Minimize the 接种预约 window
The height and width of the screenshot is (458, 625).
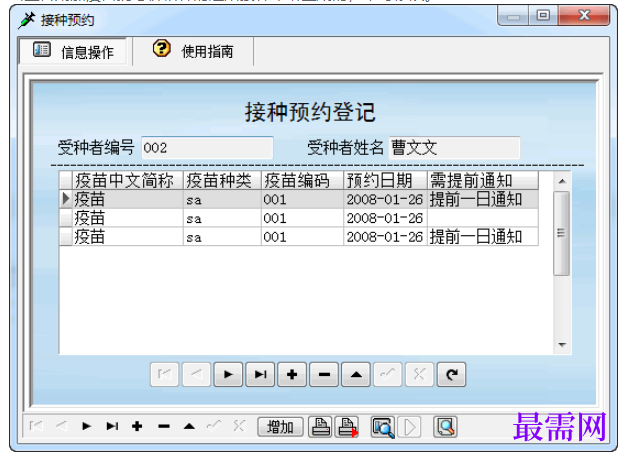[x=513, y=16]
